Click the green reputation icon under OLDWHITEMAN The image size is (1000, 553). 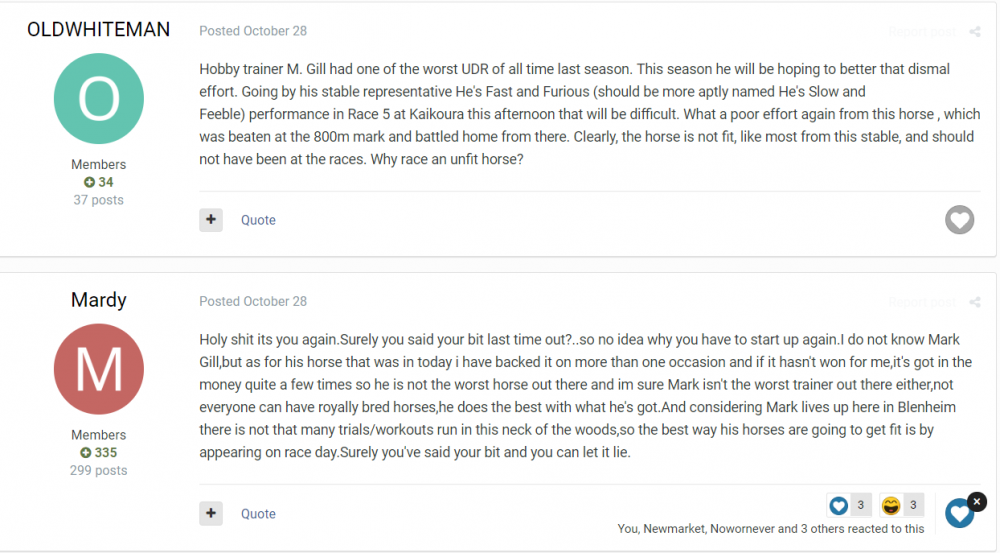(89, 182)
